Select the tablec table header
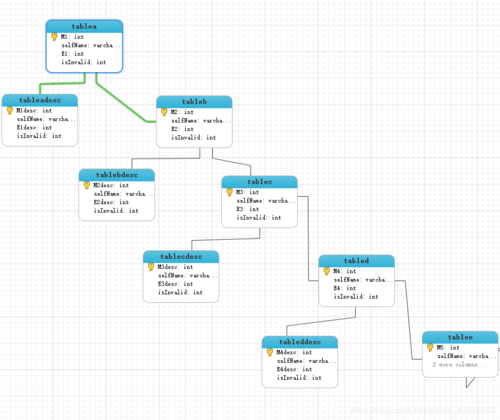Image resolution: width=500 pixels, height=420 pixels. tap(260, 182)
